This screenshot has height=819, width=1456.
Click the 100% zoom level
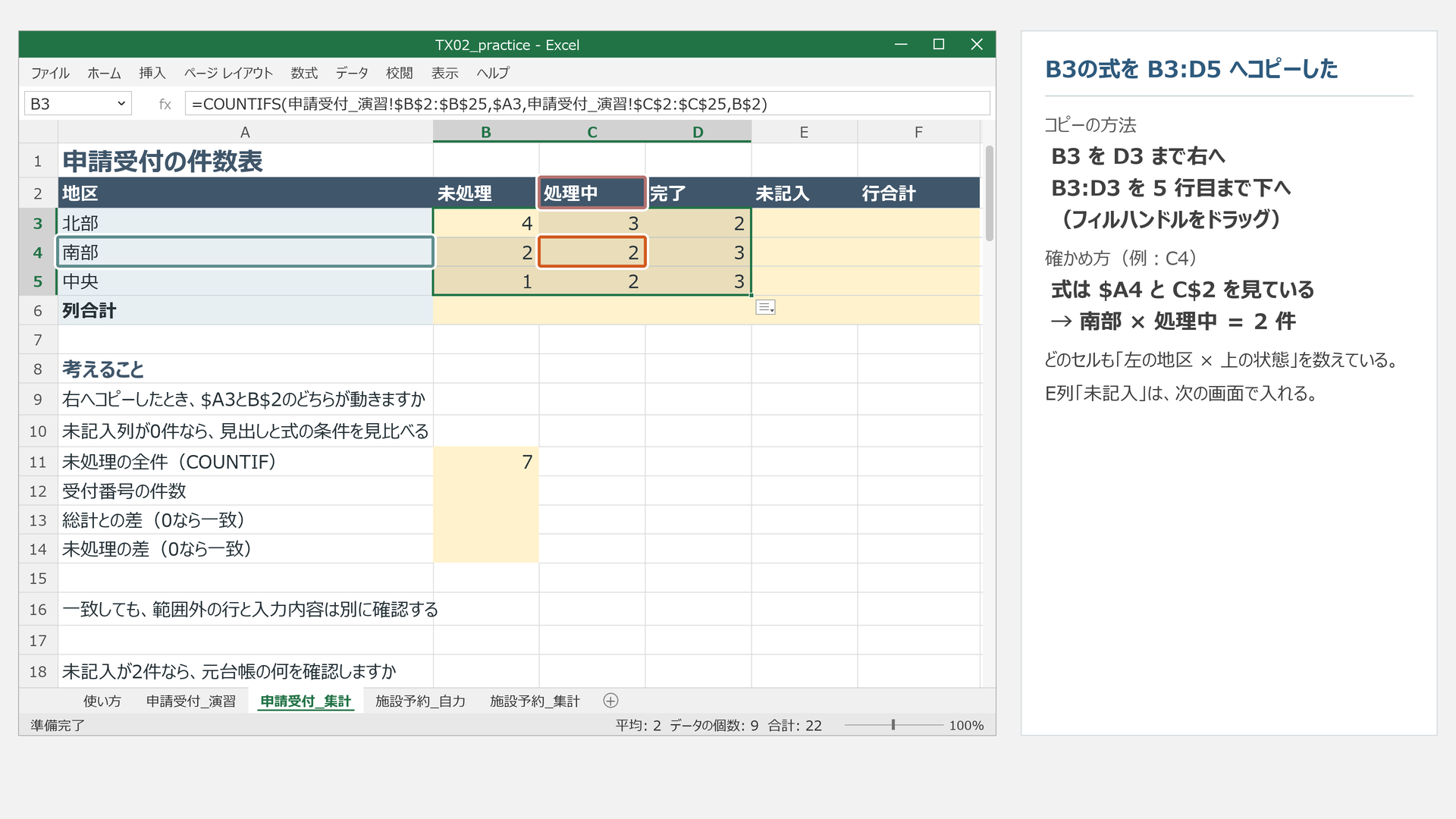coord(966,726)
